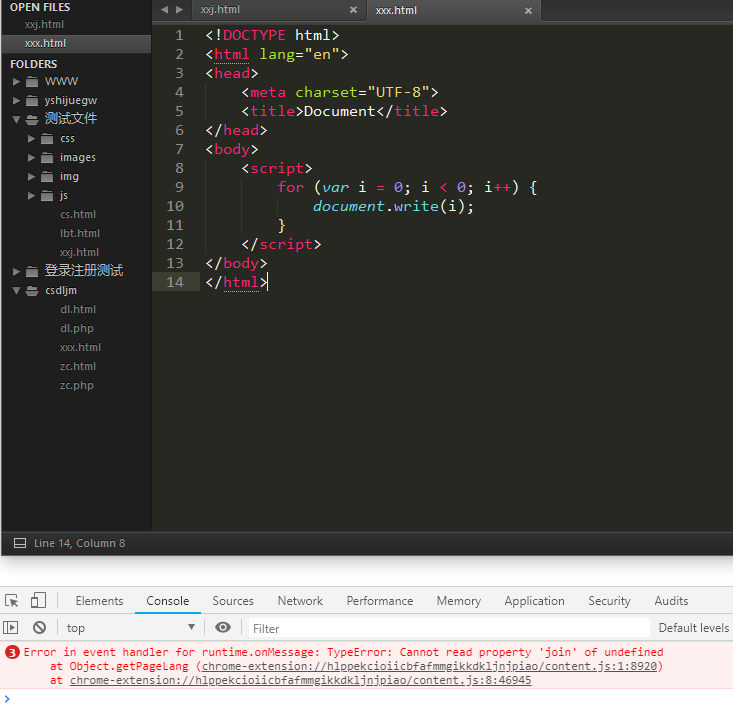Image resolution: width=733 pixels, height=707 pixels.
Task: Close the xxx.html editor tab
Action: 527,10
